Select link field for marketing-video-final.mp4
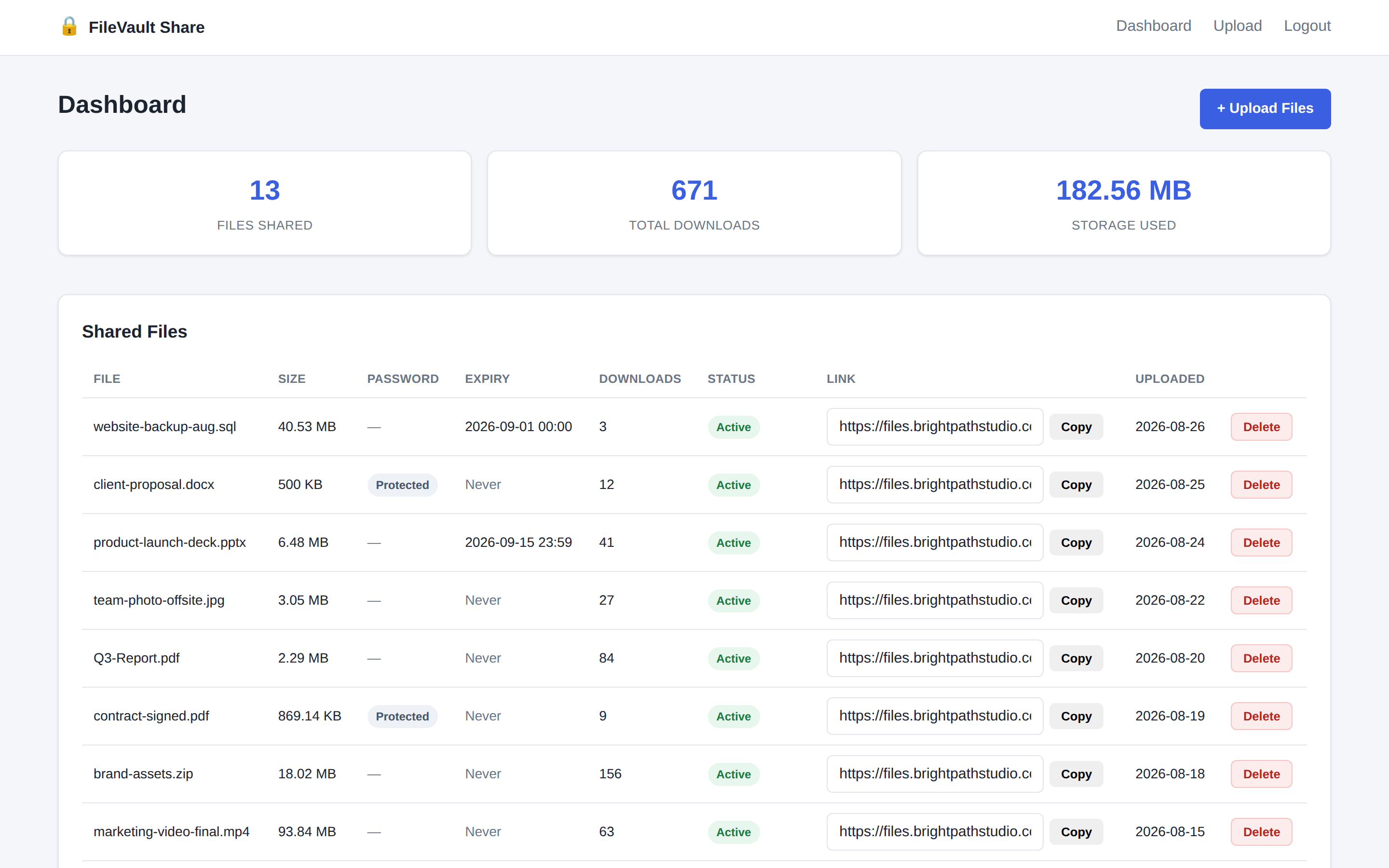This screenshot has width=1389, height=868. 934,832
